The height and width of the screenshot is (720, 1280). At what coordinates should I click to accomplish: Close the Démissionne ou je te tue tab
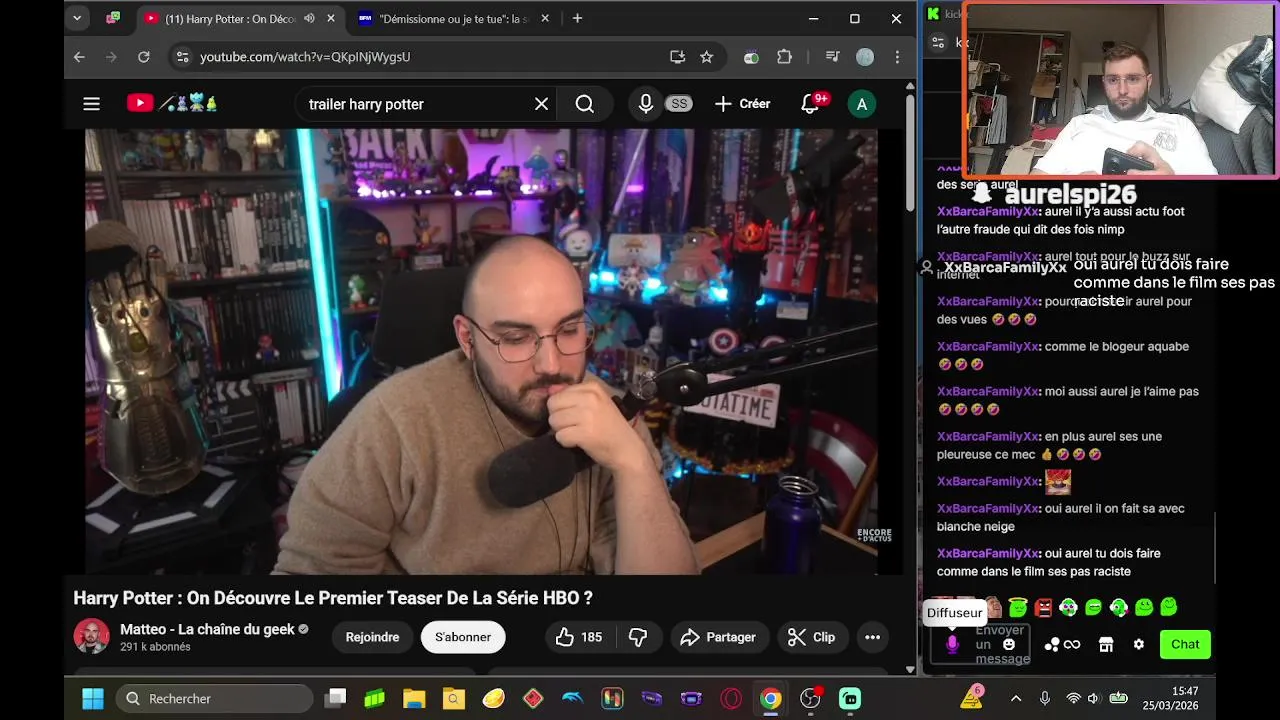pyautogui.click(x=545, y=18)
